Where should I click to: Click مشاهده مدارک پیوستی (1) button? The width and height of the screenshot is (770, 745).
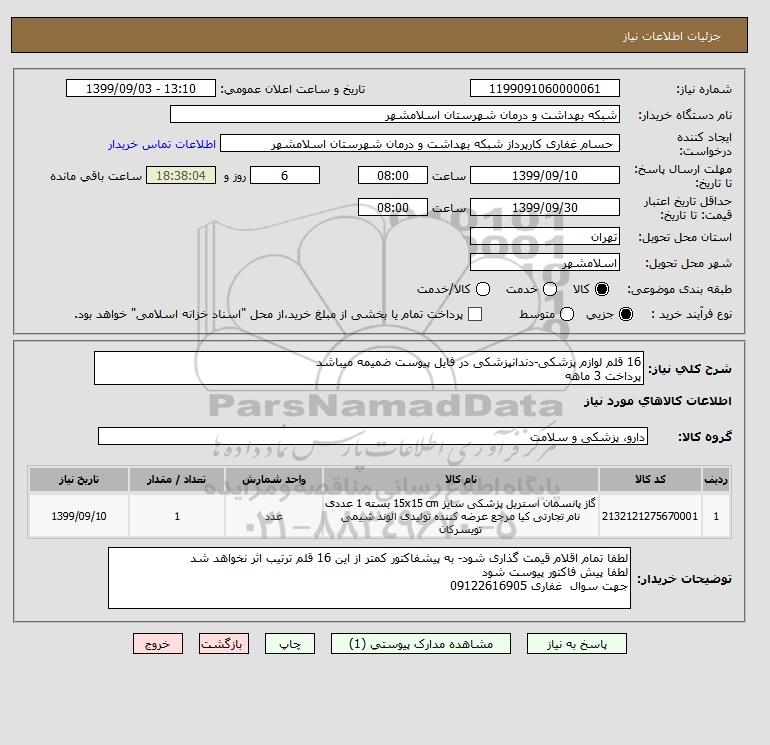[x=421, y=644]
